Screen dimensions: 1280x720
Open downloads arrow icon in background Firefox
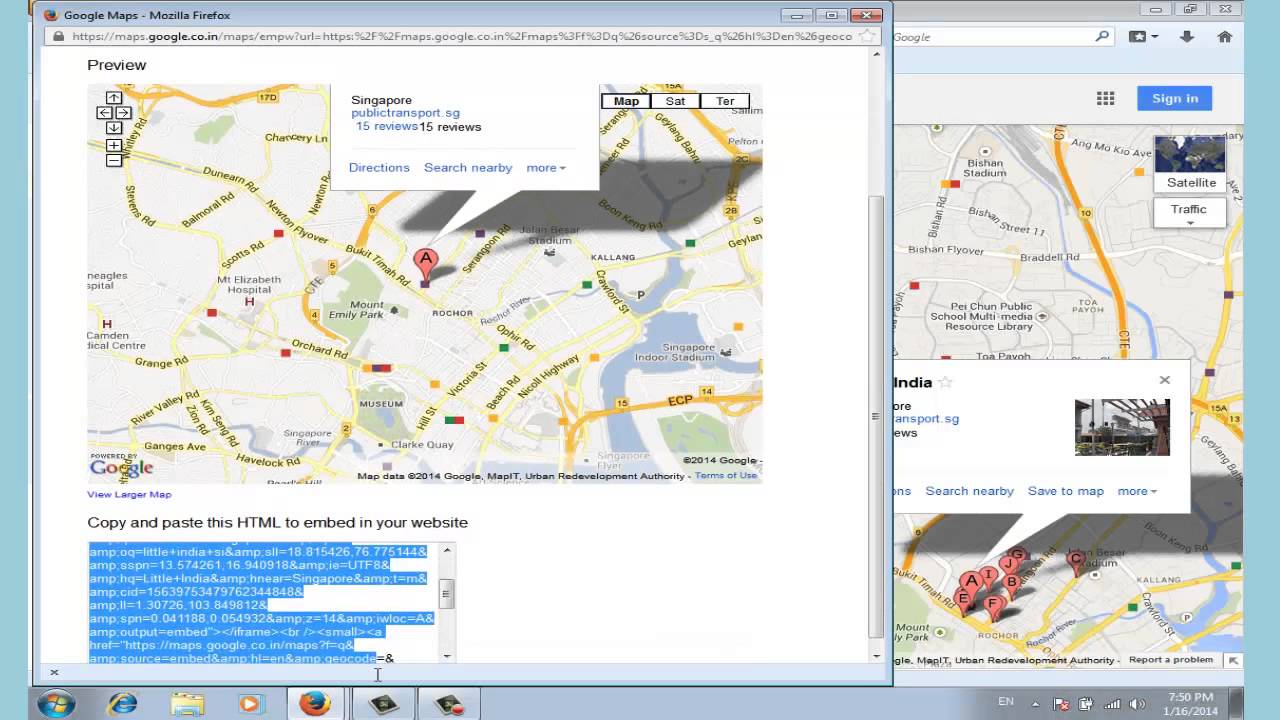tap(1187, 37)
